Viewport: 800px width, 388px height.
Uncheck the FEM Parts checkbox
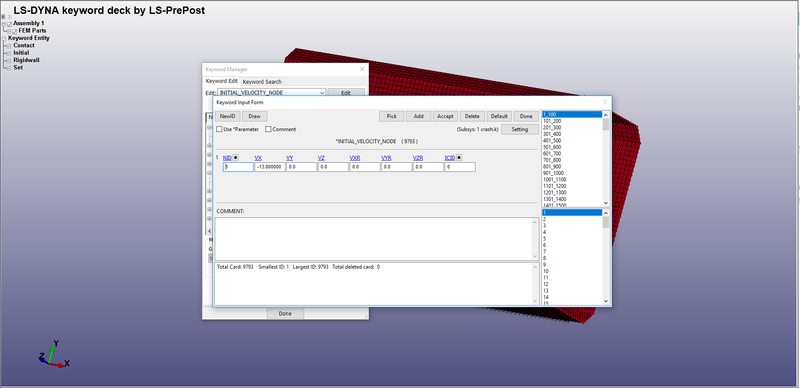[15, 31]
